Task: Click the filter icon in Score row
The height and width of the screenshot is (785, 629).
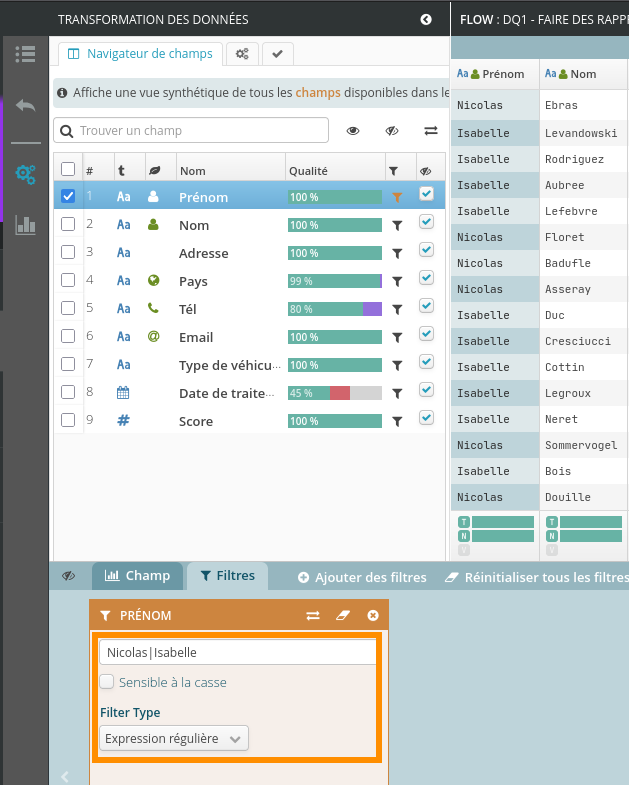Action: point(397,422)
